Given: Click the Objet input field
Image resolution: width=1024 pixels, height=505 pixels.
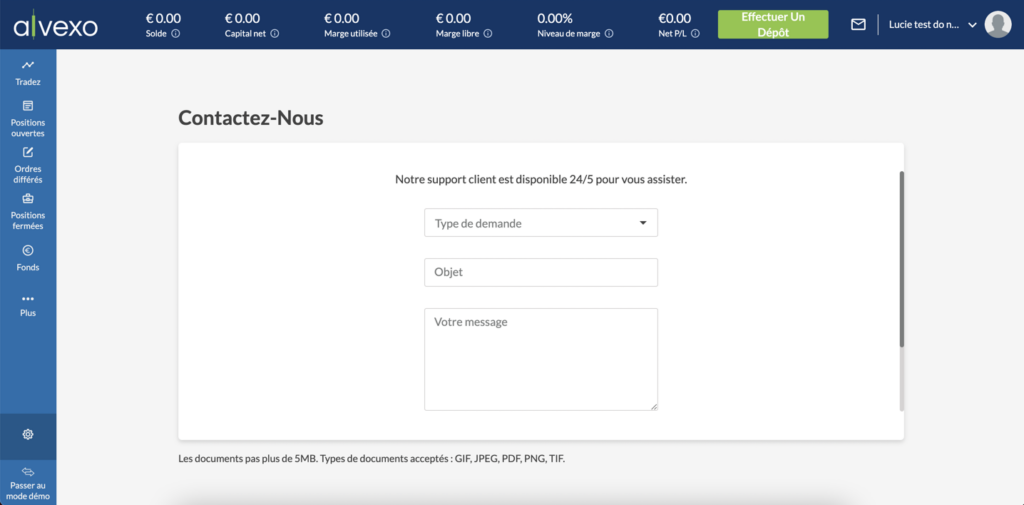Looking at the screenshot, I should pos(541,272).
